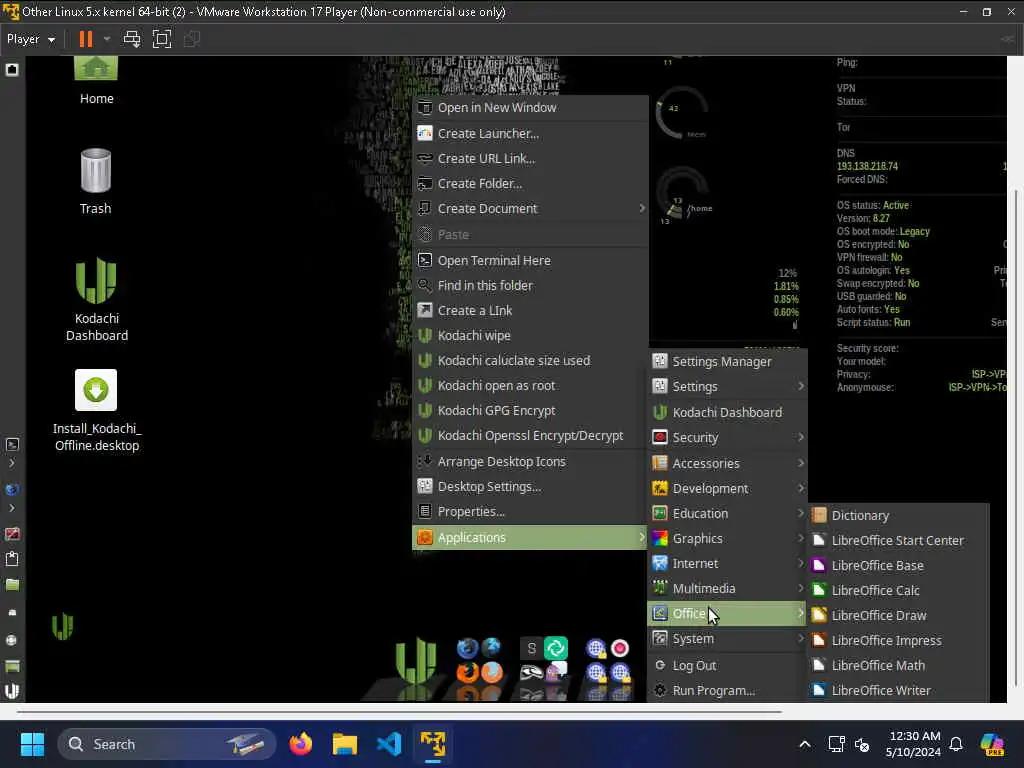Click the Internet category icon
Viewport: 1024px width, 768px height.
660,563
